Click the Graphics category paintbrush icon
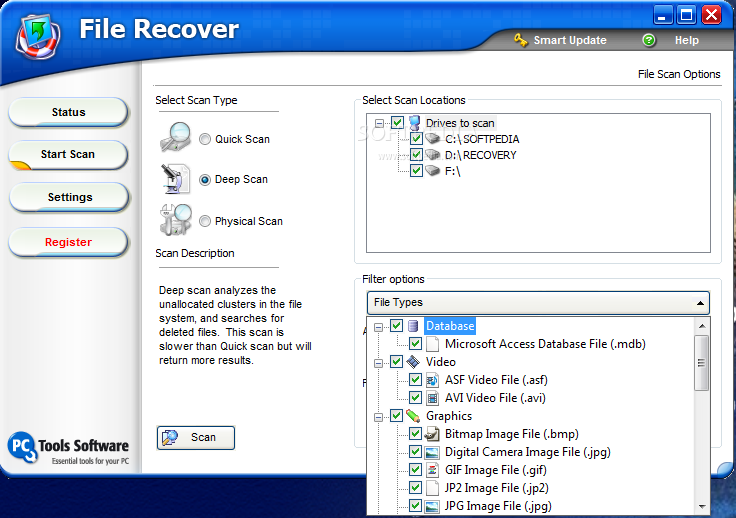This screenshot has height=518, width=736. 413,416
